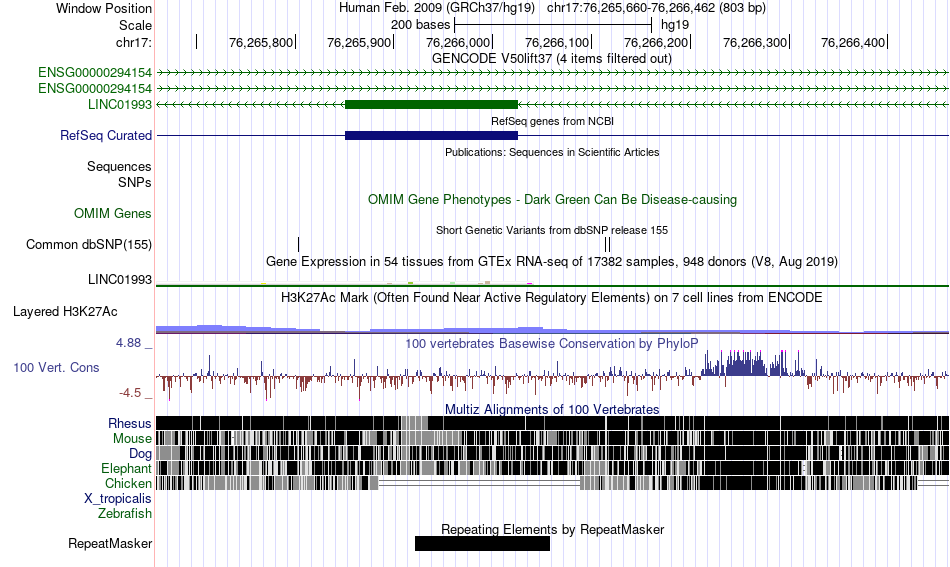Viewport: 950px width, 567px height.
Task: Click the Rhesus alignment row label
Action: [130, 423]
